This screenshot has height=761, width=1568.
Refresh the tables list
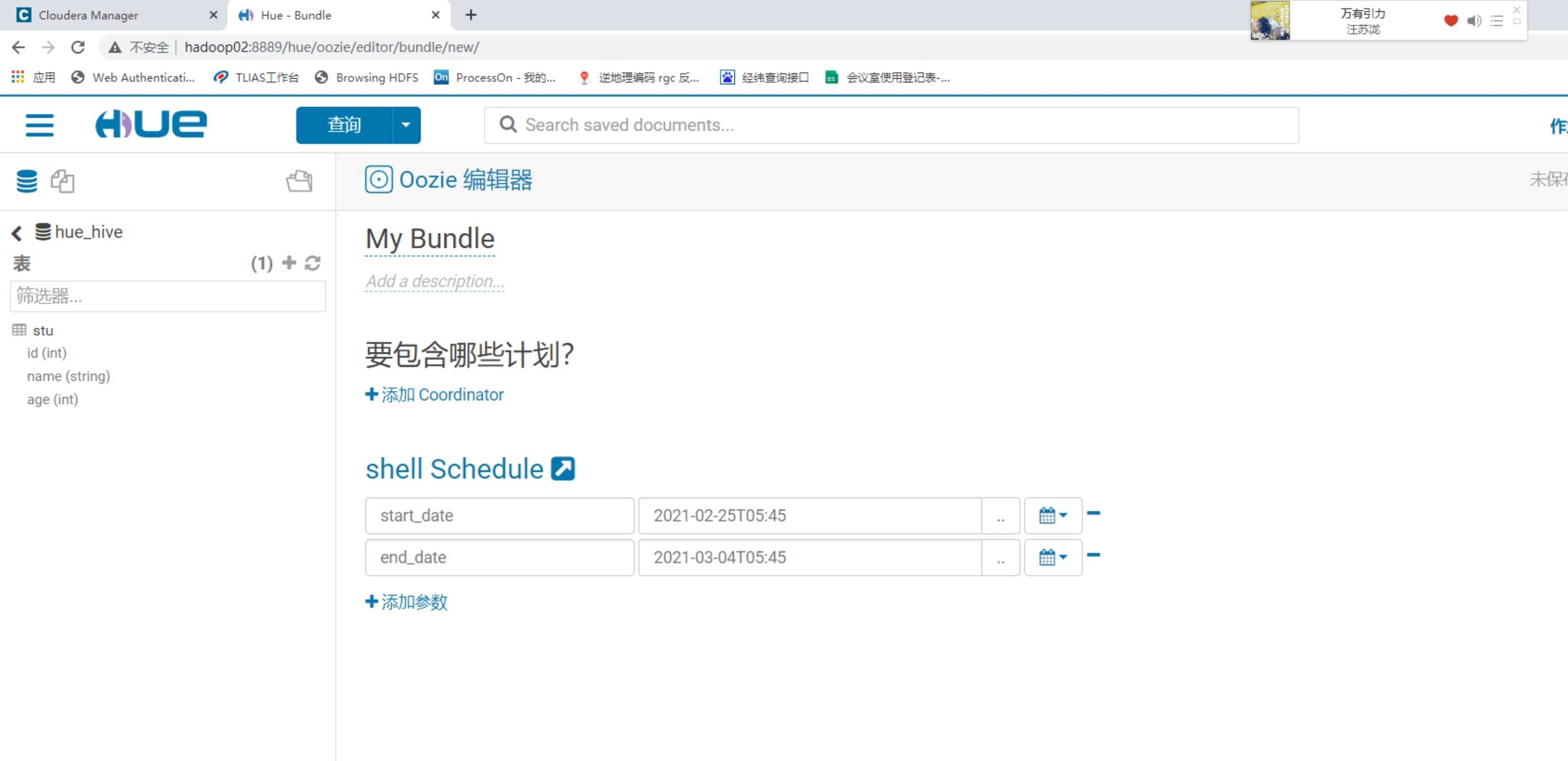(313, 263)
